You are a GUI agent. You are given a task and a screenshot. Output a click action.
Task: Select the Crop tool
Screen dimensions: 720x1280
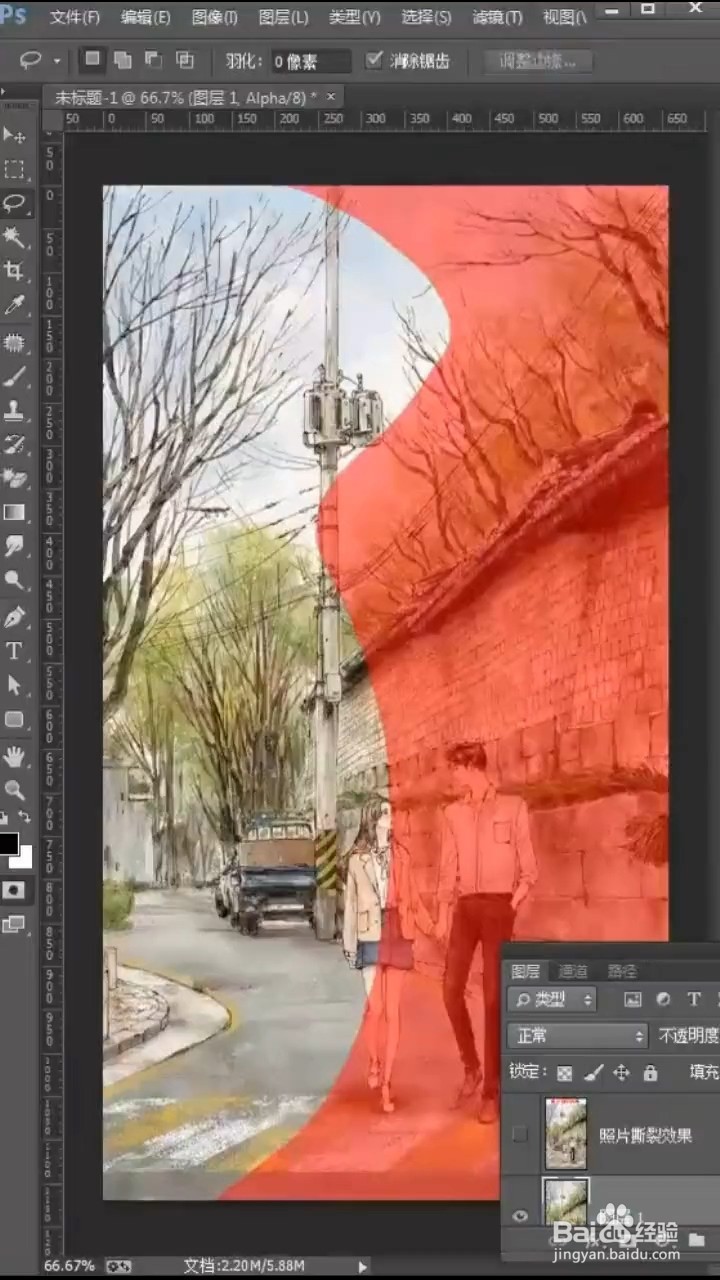(x=14, y=271)
